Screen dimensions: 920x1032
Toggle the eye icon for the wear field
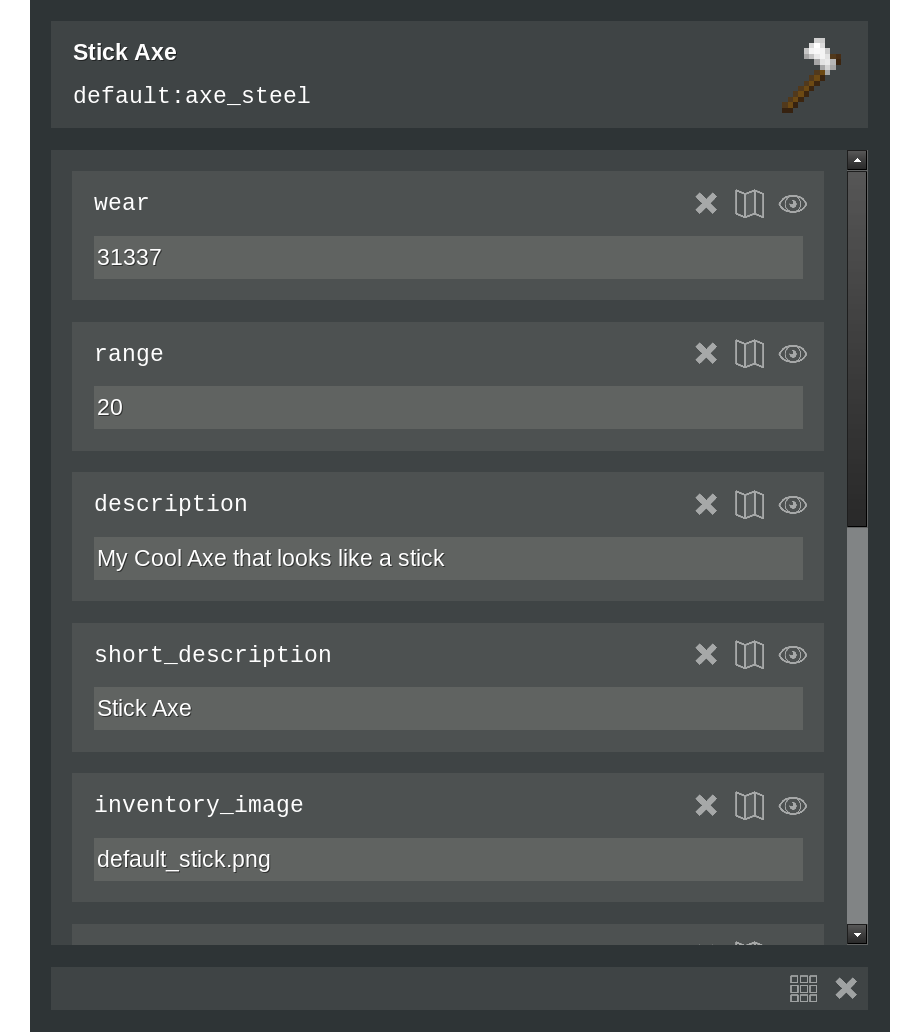point(793,204)
